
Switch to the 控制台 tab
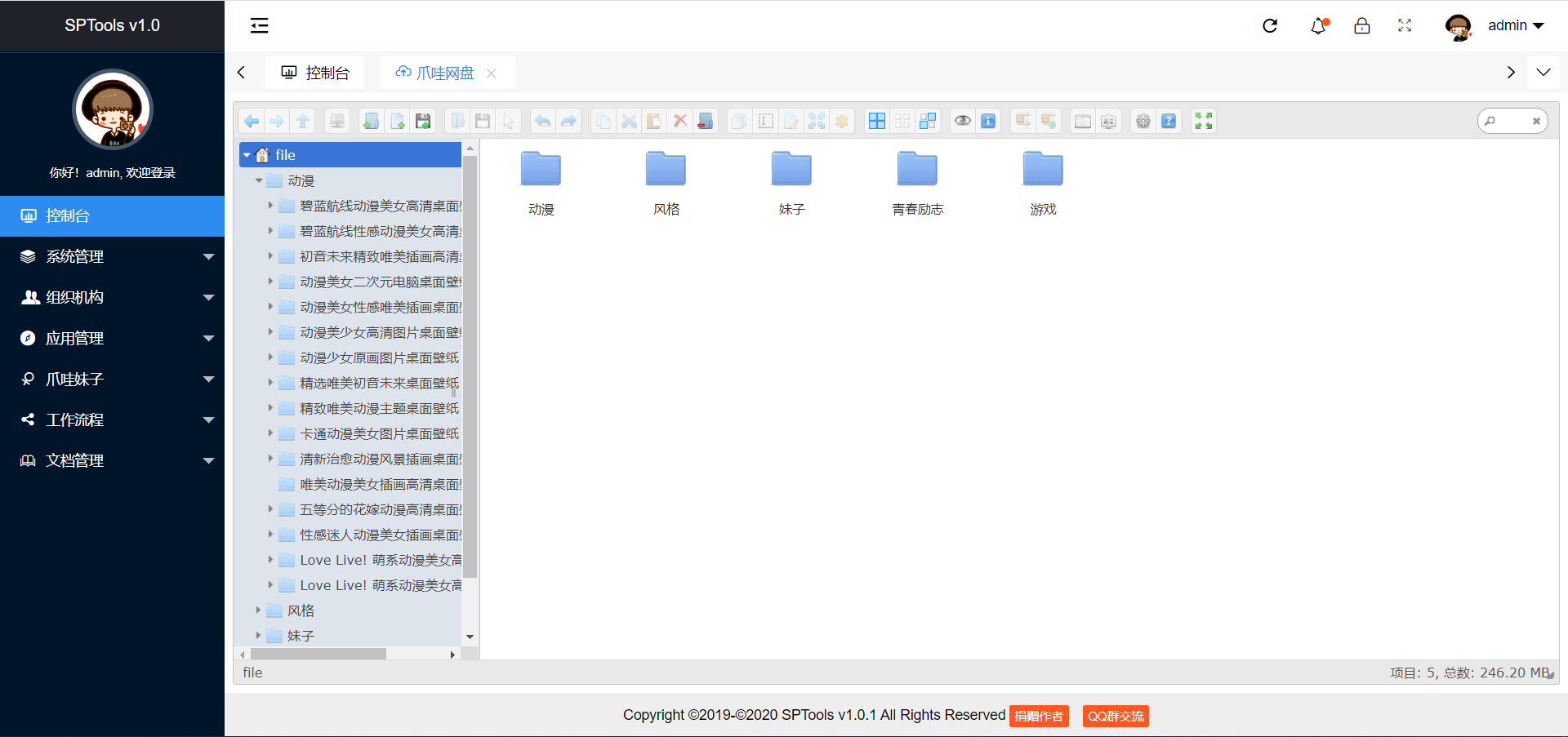(x=315, y=73)
